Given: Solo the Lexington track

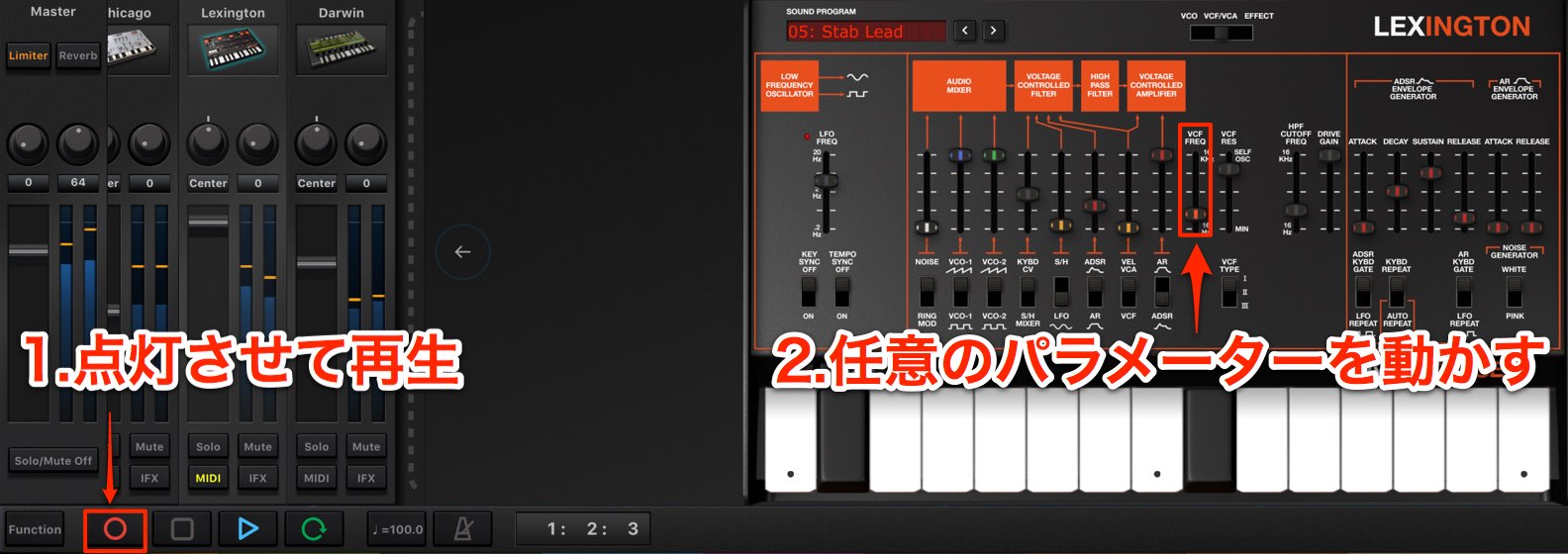Looking at the screenshot, I should (208, 447).
